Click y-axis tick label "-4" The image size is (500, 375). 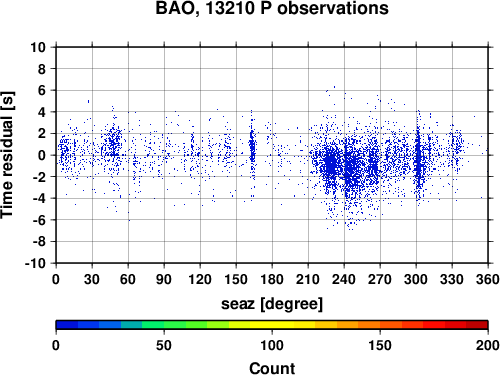[x=39, y=198]
